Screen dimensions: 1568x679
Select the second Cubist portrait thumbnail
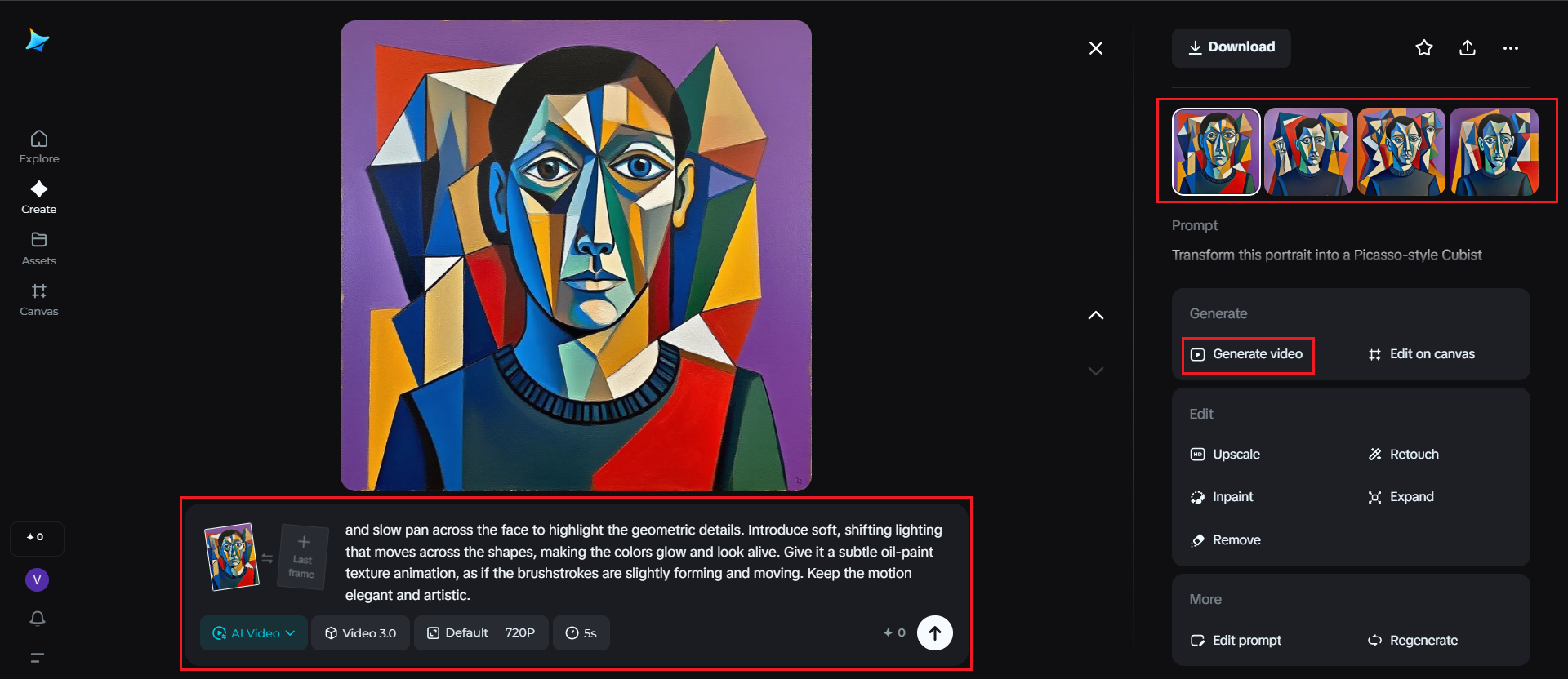(1308, 153)
